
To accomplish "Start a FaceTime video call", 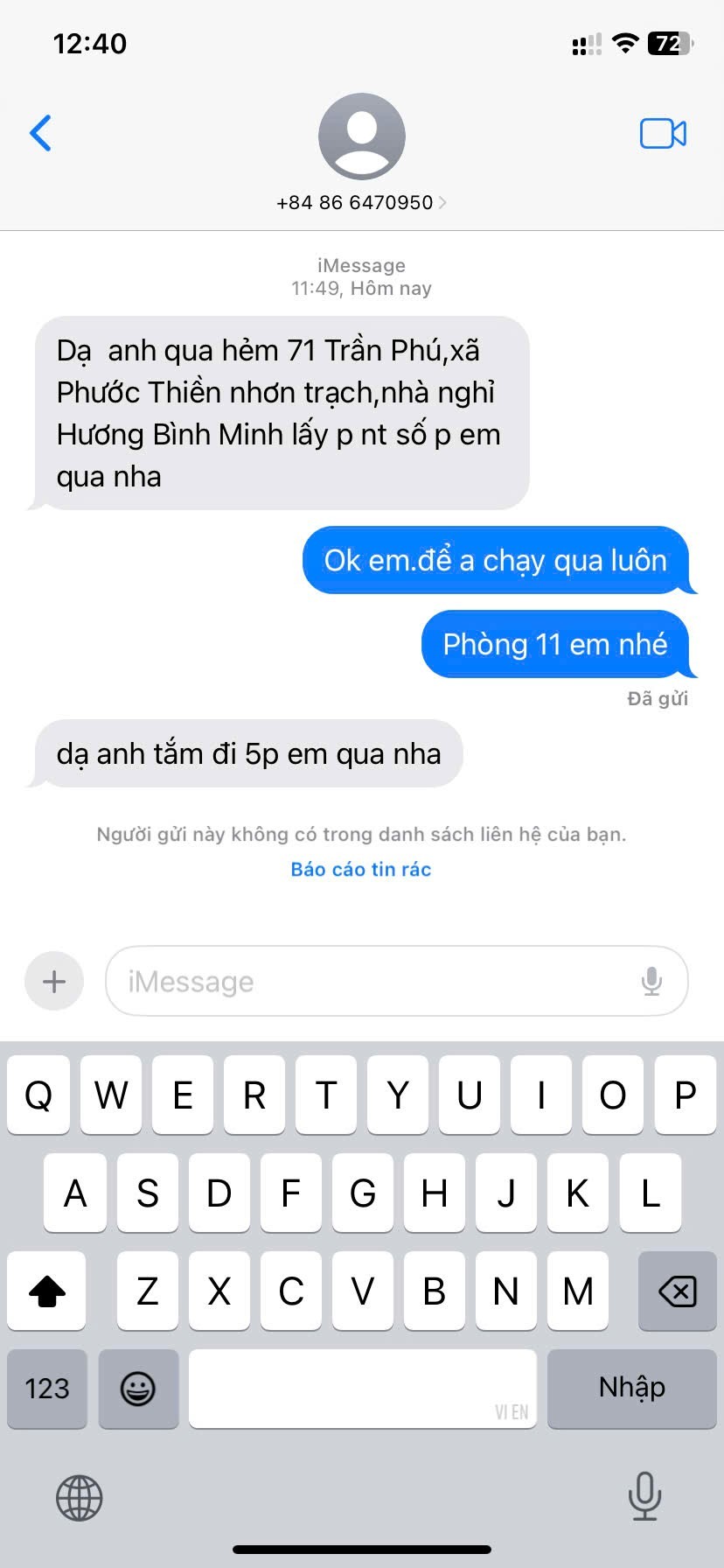I will [x=663, y=133].
